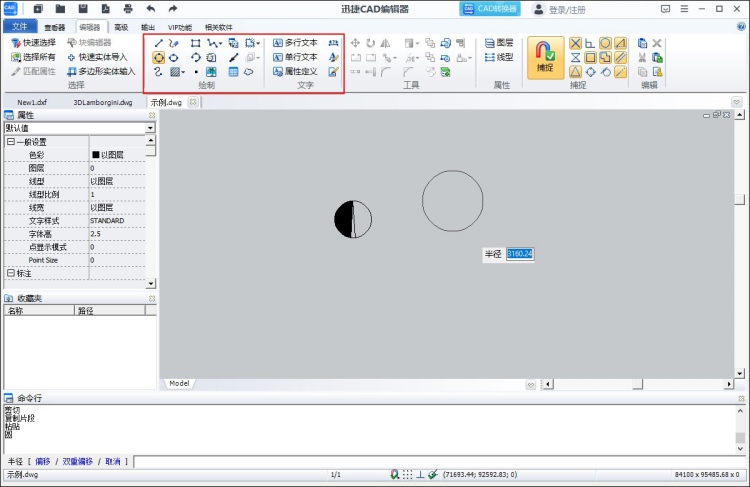Open the hatch tool dropdown arrow
This screenshot has width=750, height=487.
pos(183,72)
